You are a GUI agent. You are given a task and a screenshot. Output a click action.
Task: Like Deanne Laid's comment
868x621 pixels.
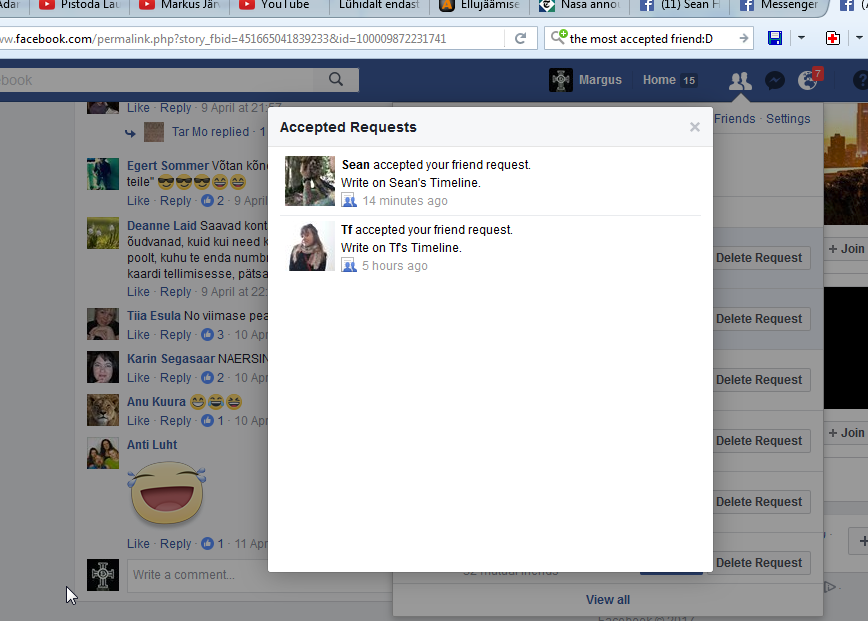coord(138,292)
